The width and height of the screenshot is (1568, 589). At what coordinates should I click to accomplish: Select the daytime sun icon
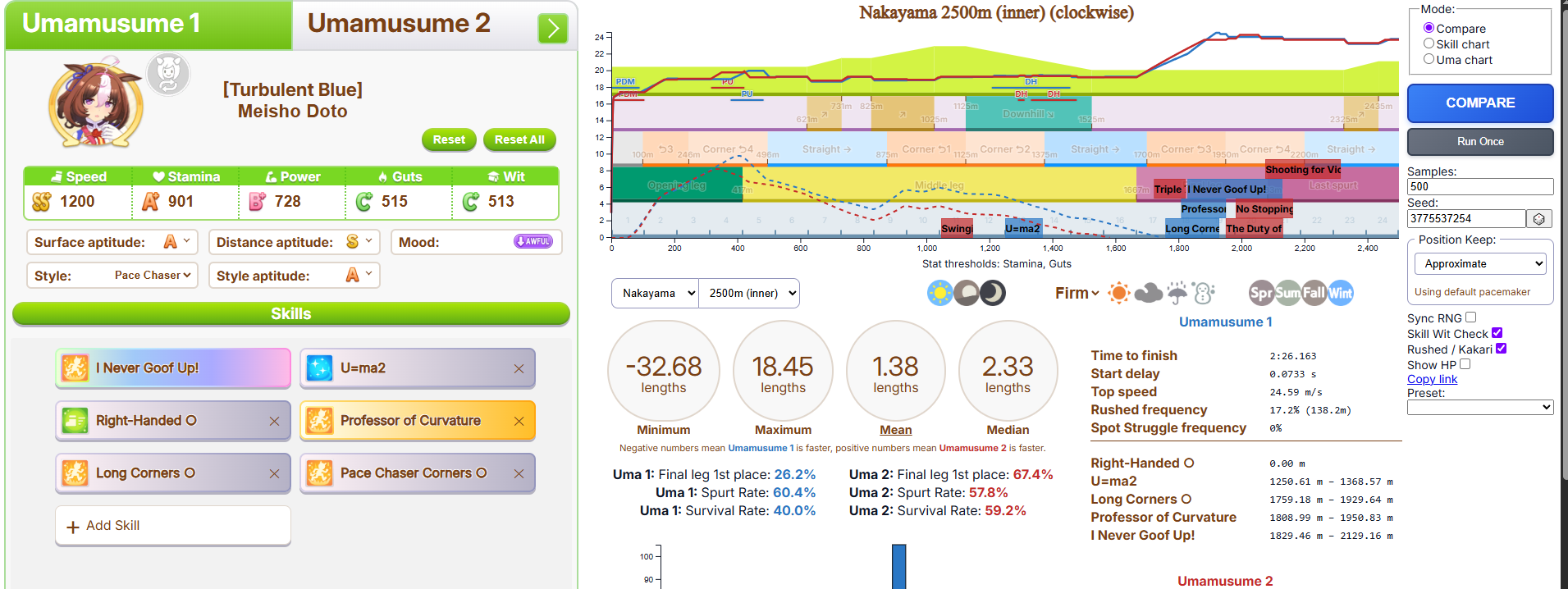tap(940, 293)
